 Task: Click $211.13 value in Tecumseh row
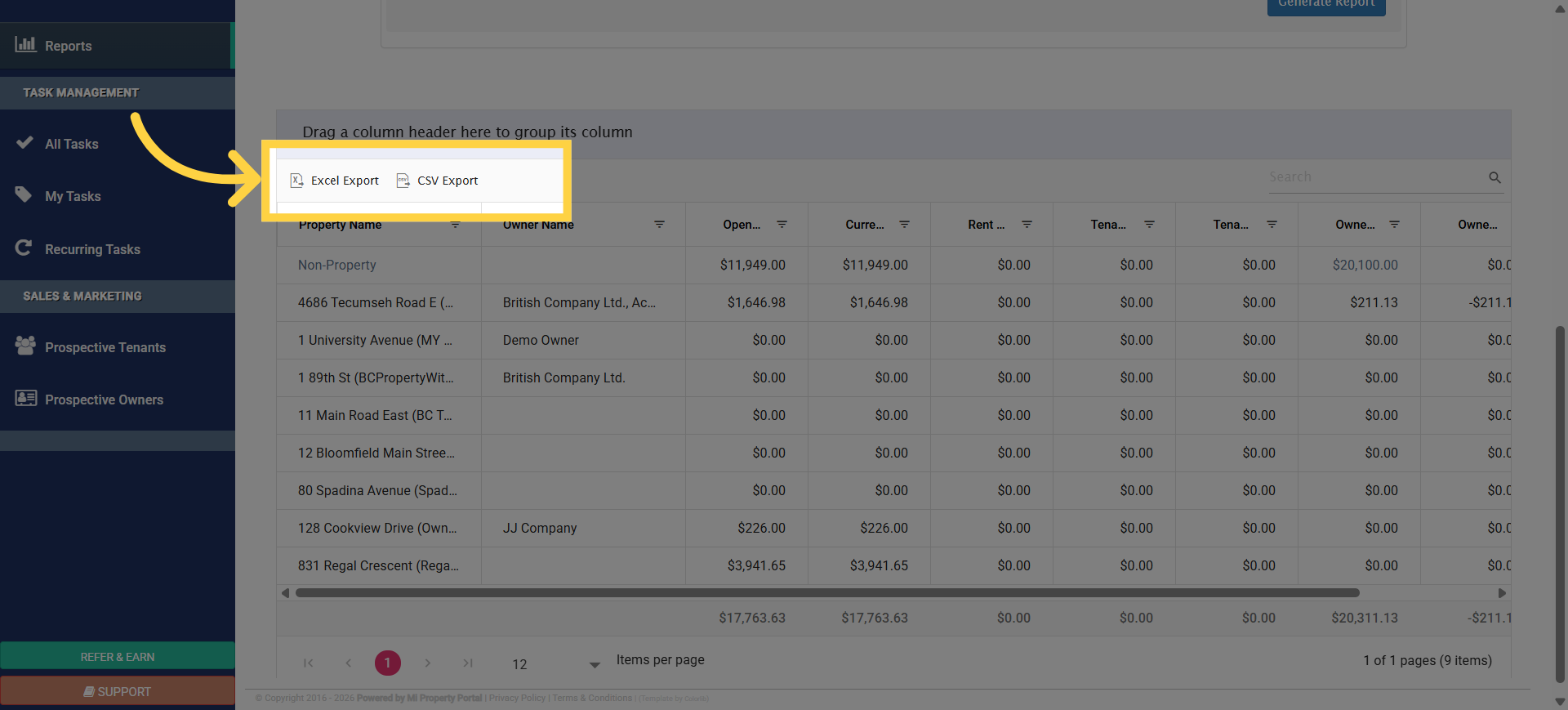[1374, 302]
